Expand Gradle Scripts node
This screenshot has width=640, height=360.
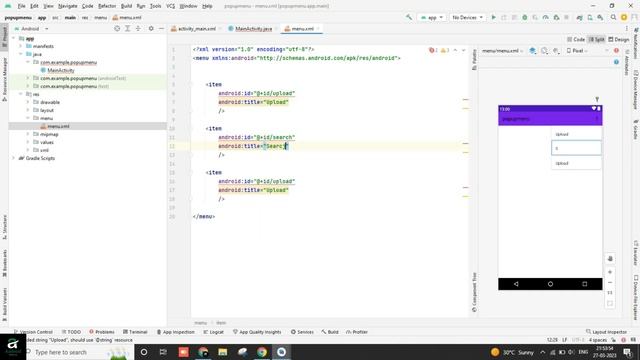click(13, 158)
